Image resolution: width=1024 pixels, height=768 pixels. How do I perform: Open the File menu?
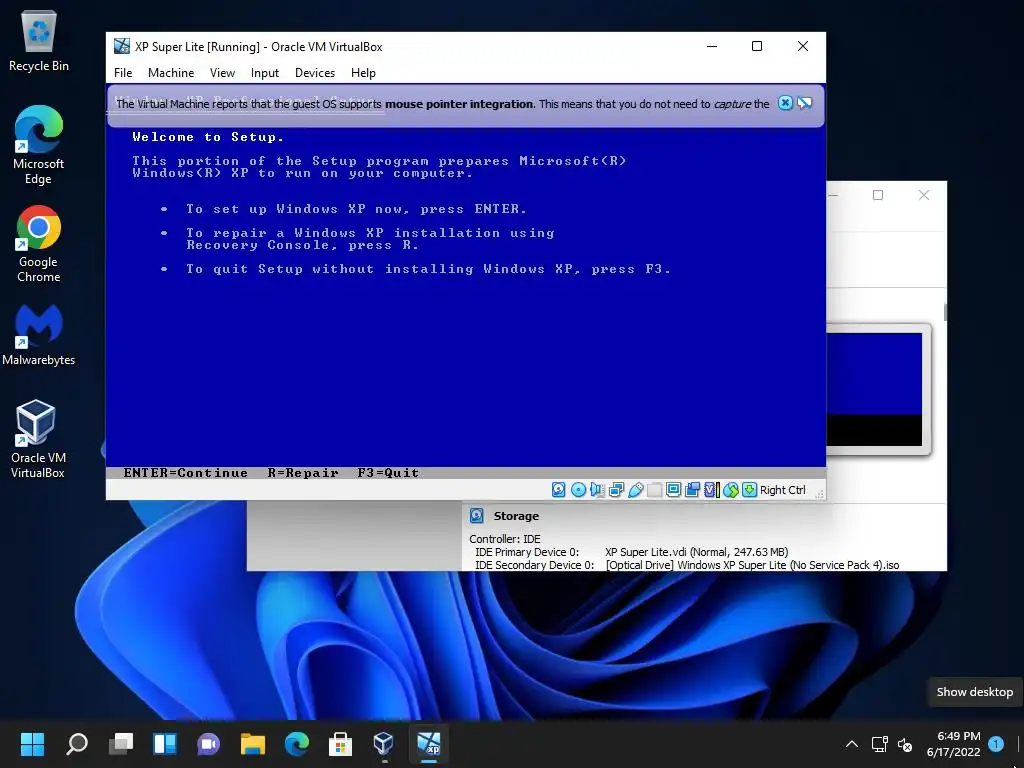click(123, 72)
